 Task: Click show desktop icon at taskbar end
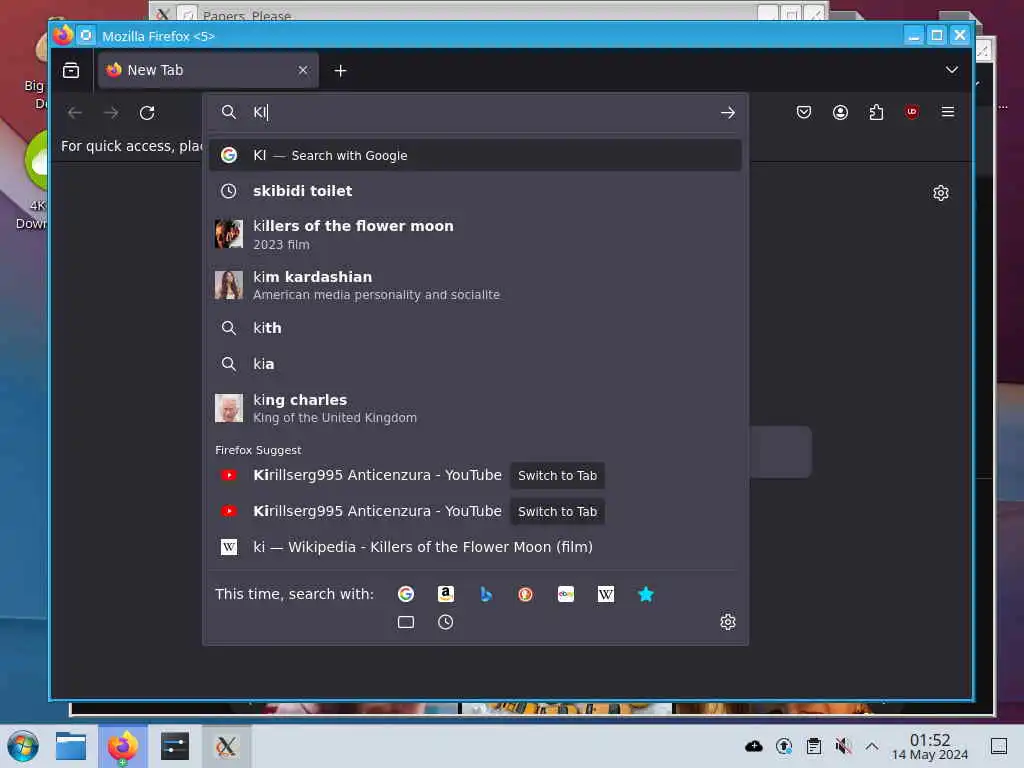coord(999,746)
